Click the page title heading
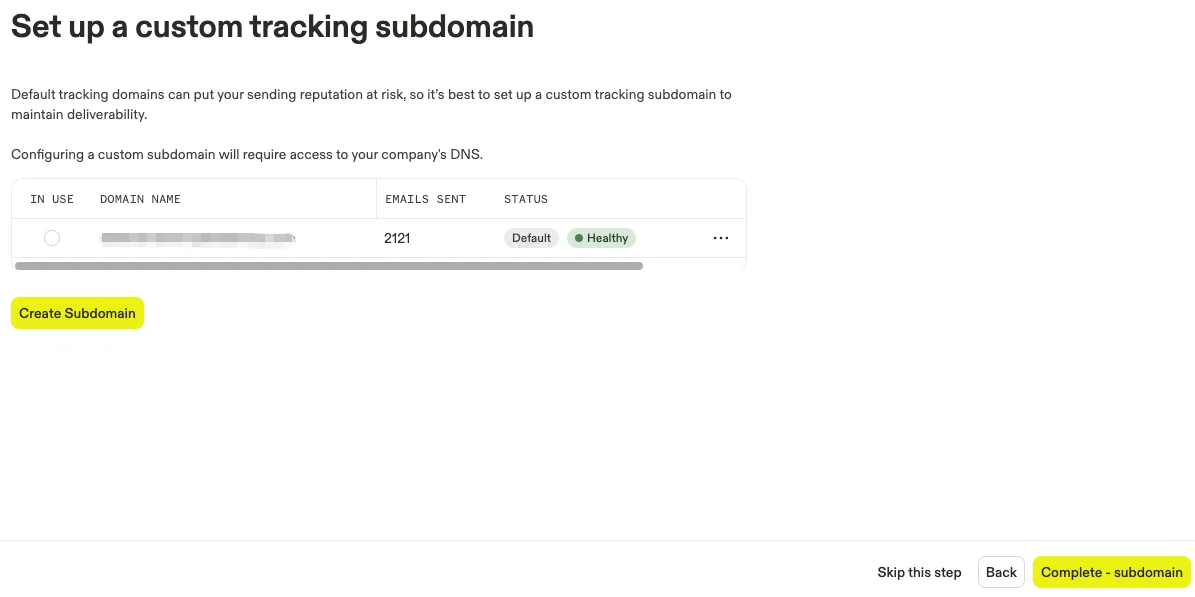 272,27
